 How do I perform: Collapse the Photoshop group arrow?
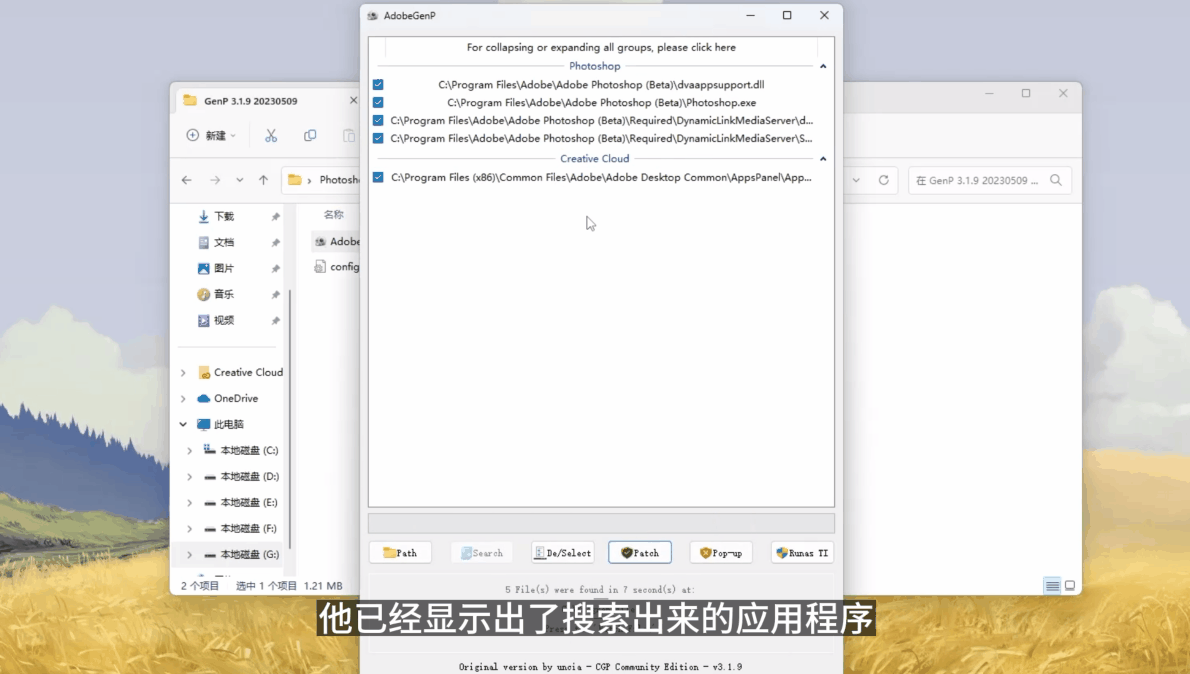click(823, 66)
